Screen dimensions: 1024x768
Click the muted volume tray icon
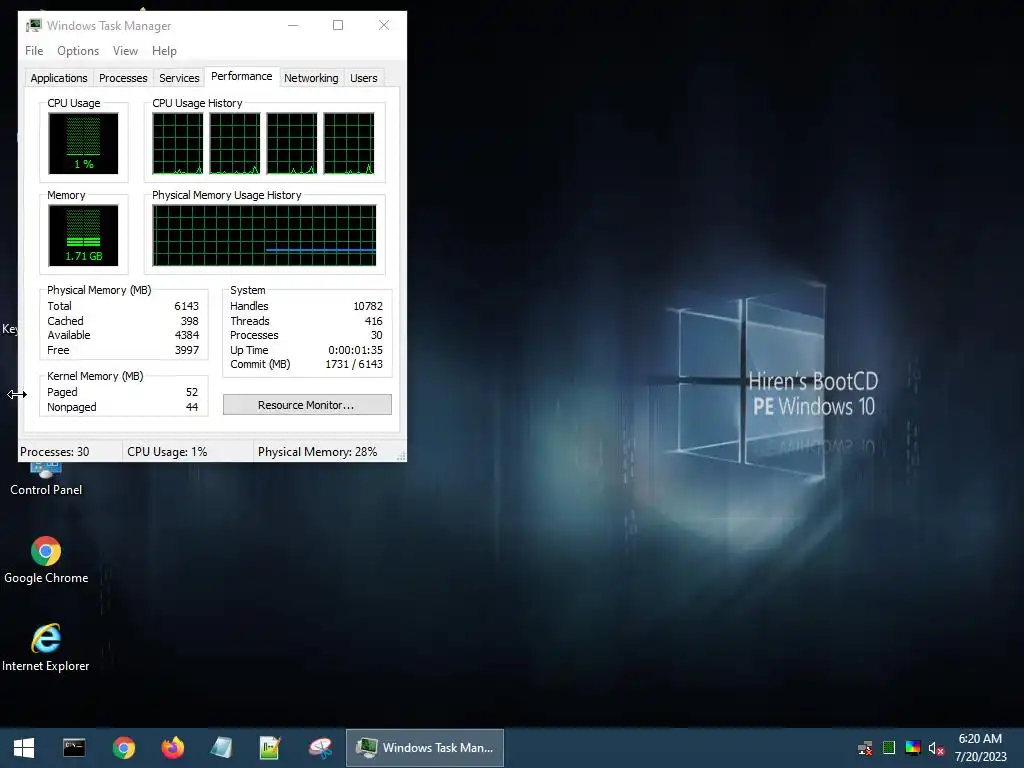pyautogui.click(x=936, y=748)
